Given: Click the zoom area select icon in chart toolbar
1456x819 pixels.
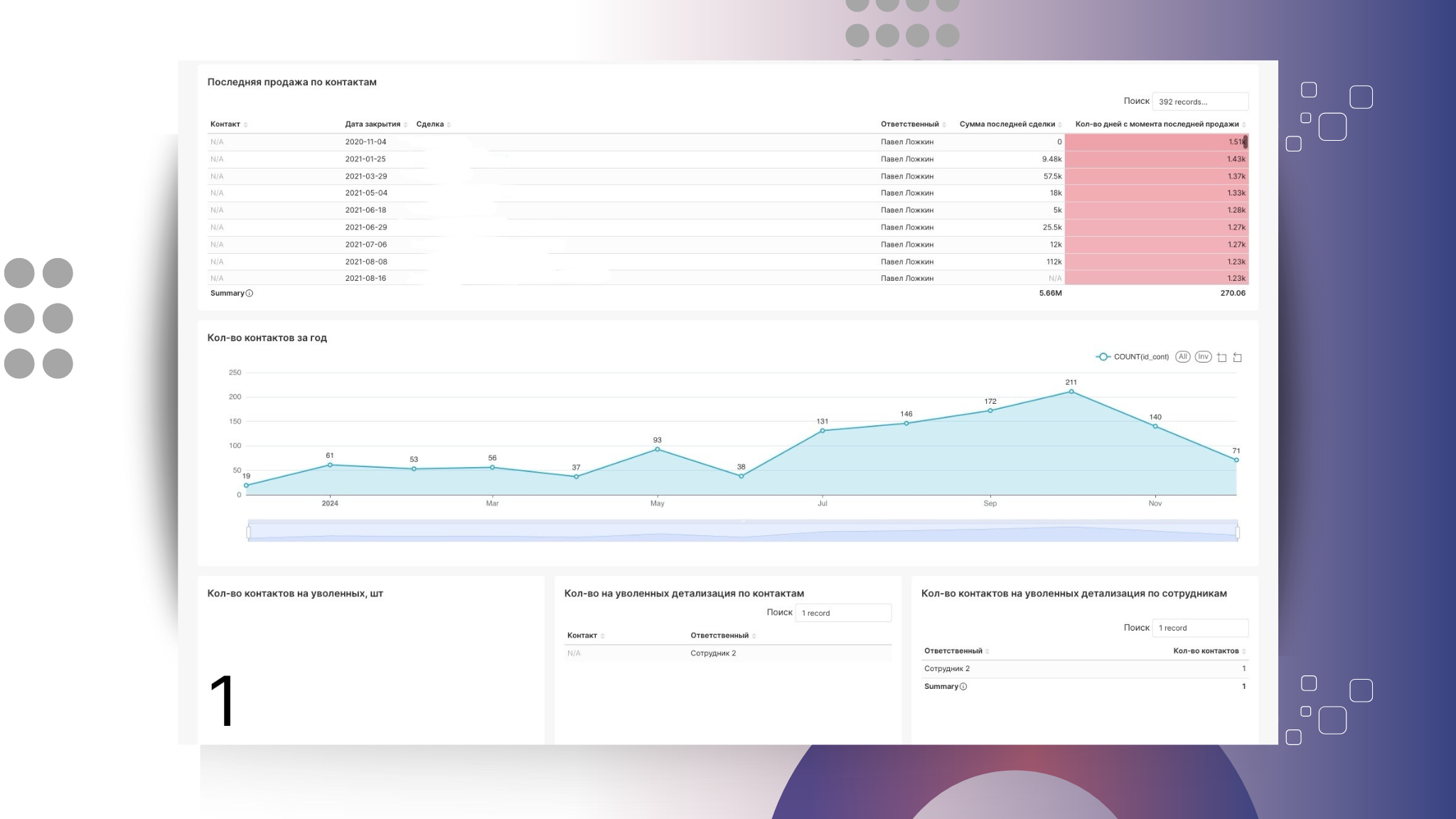Looking at the screenshot, I should pyautogui.click(x=1221, y=358).
